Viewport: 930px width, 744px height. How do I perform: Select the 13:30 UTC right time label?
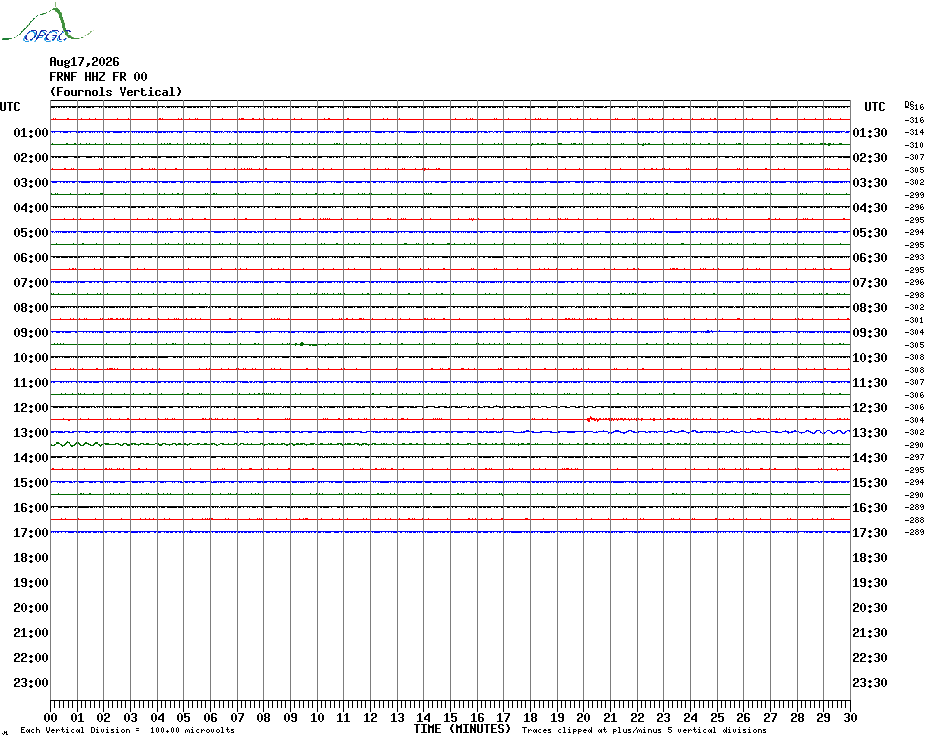click(870, 433)
